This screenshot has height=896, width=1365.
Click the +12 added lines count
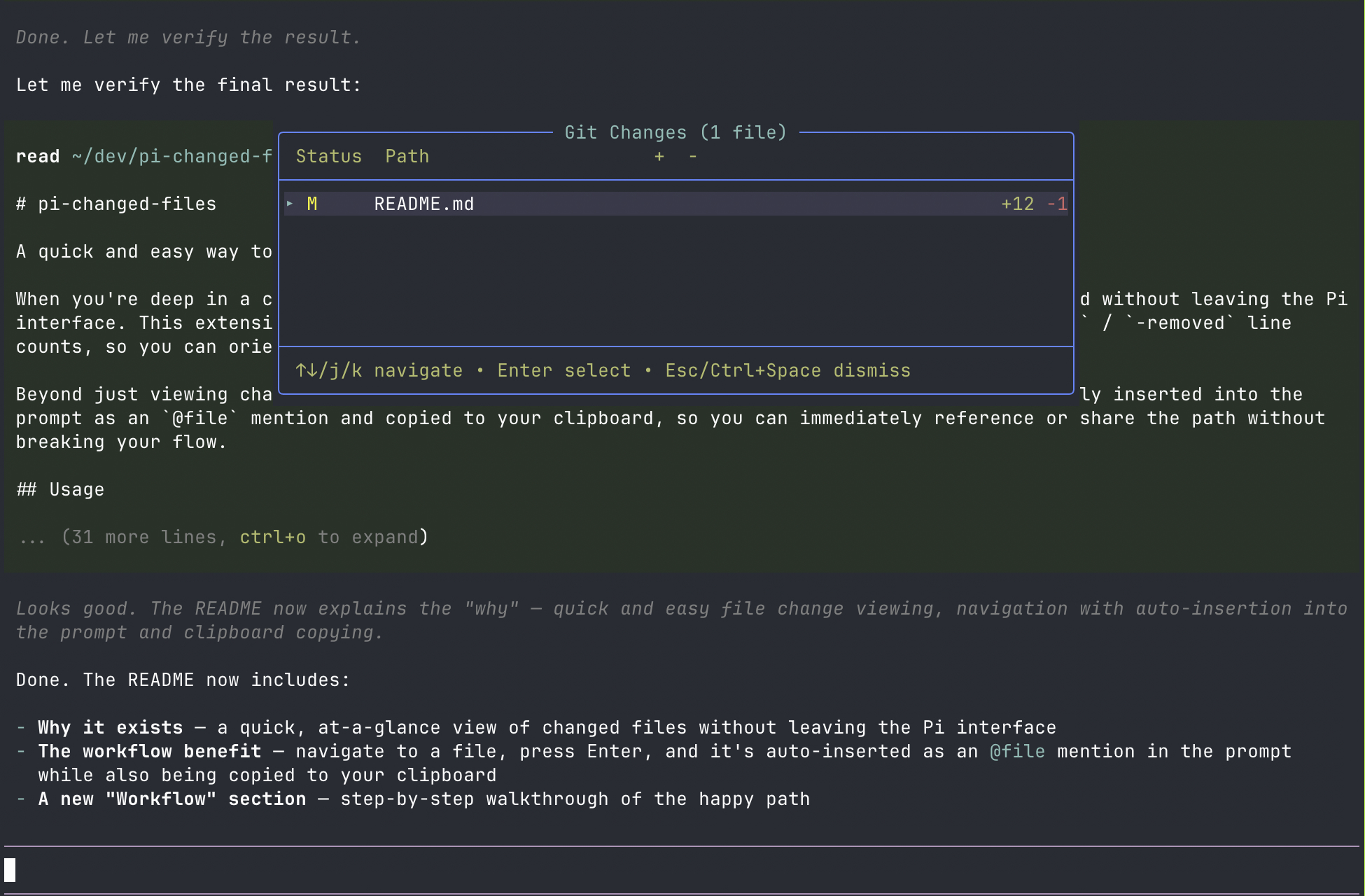[x=1017, y=204]
